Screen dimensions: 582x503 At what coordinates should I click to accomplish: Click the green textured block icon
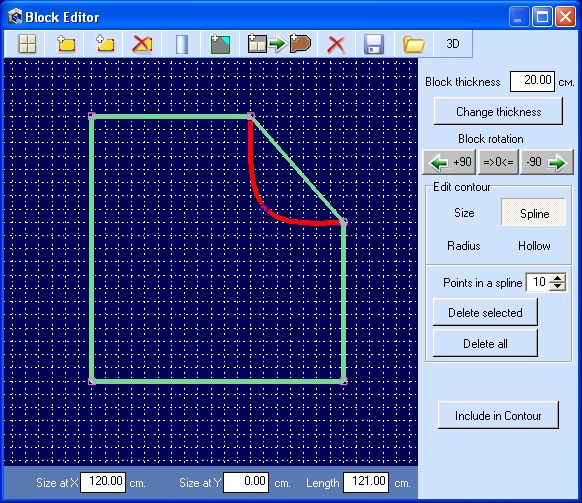(x=220, y=44)
